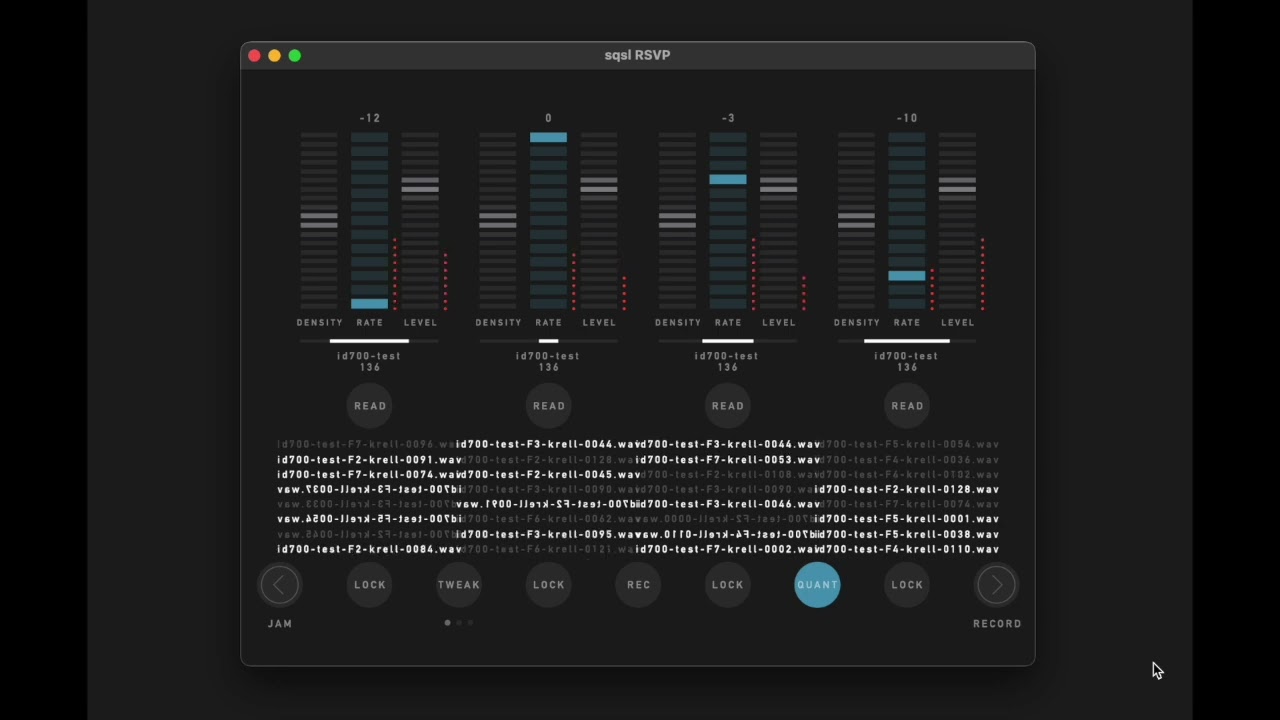Image resolution: width=1280 pixels, height=720 pixels.
Task: Select file id700-test-F3-krell-0046.wav
Action: [x=728, y=504]
